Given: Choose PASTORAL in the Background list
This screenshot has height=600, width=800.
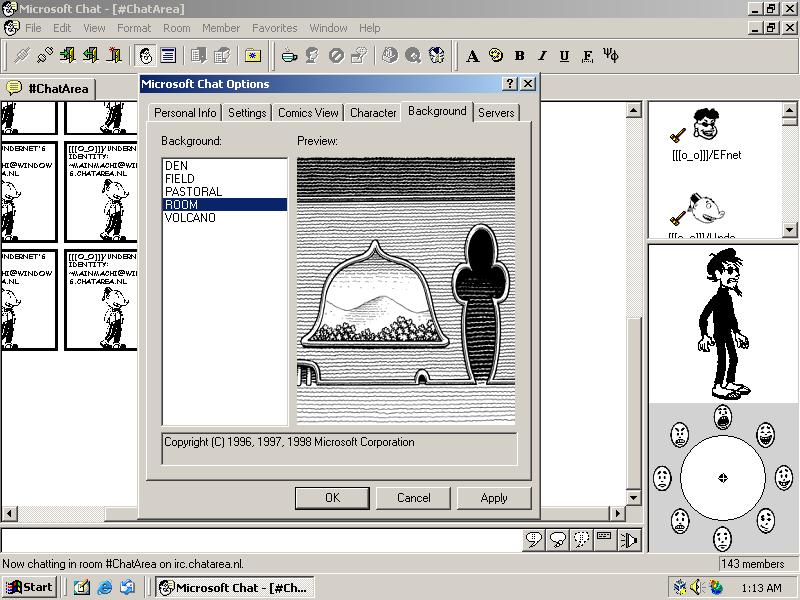Looking at the screenshot, I should point(193,192).
